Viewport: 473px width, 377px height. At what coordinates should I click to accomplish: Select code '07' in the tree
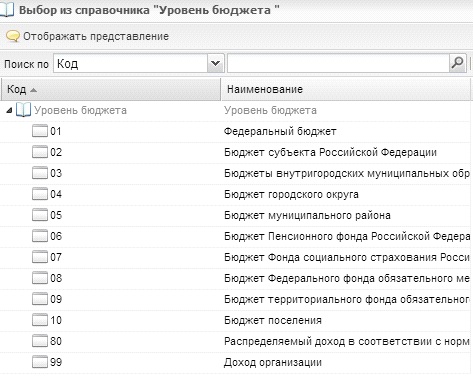[56, 257]
